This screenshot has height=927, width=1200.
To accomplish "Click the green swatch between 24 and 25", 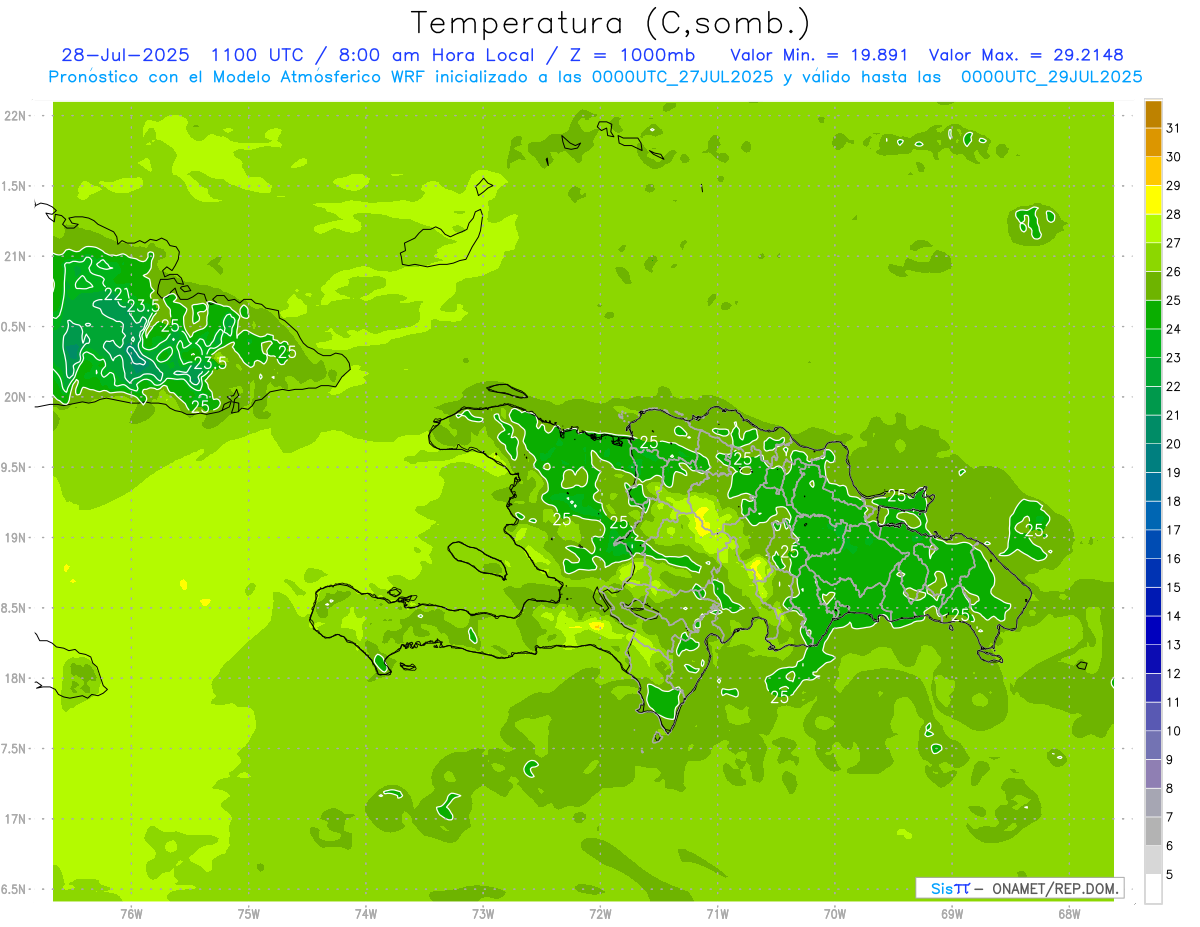I will tap(1154, 315).
